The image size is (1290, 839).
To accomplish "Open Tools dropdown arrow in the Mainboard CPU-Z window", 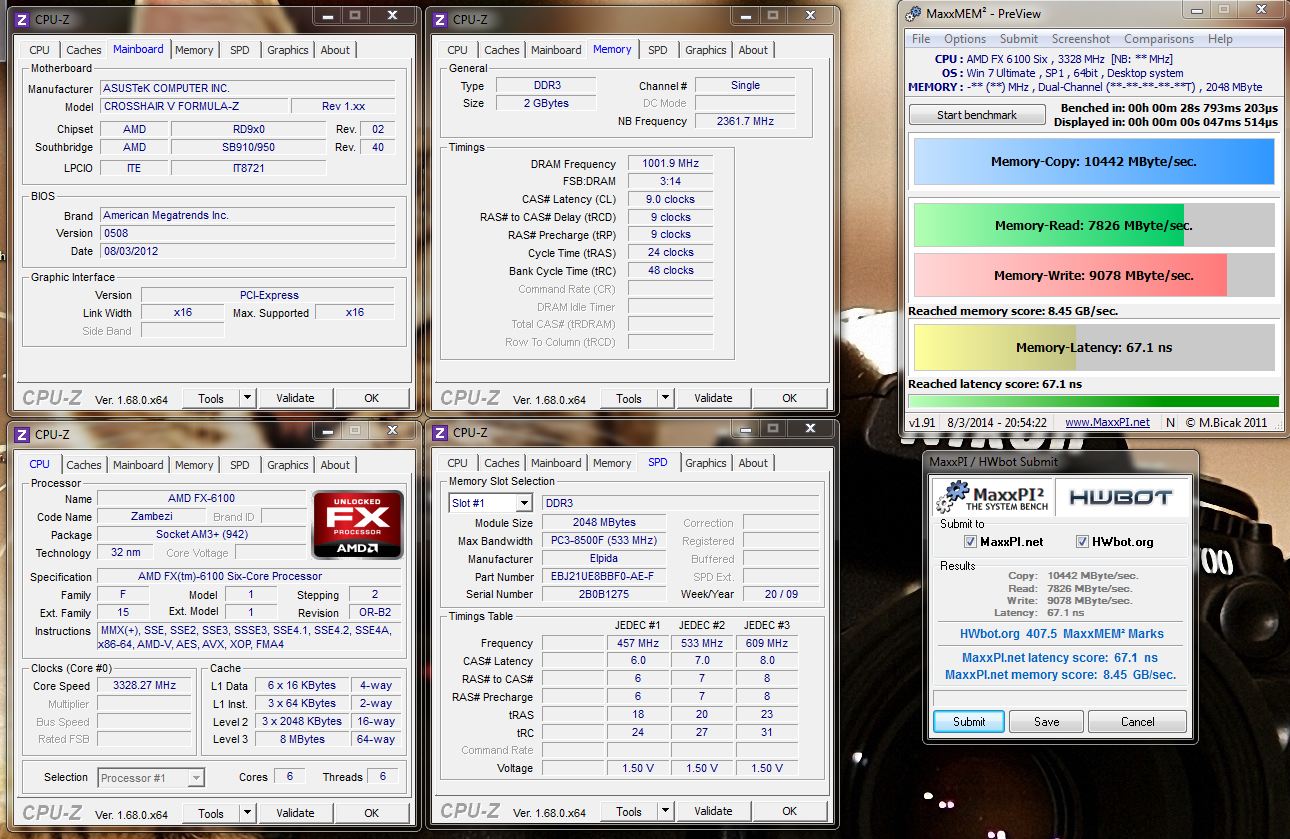I will click(247, 398).
